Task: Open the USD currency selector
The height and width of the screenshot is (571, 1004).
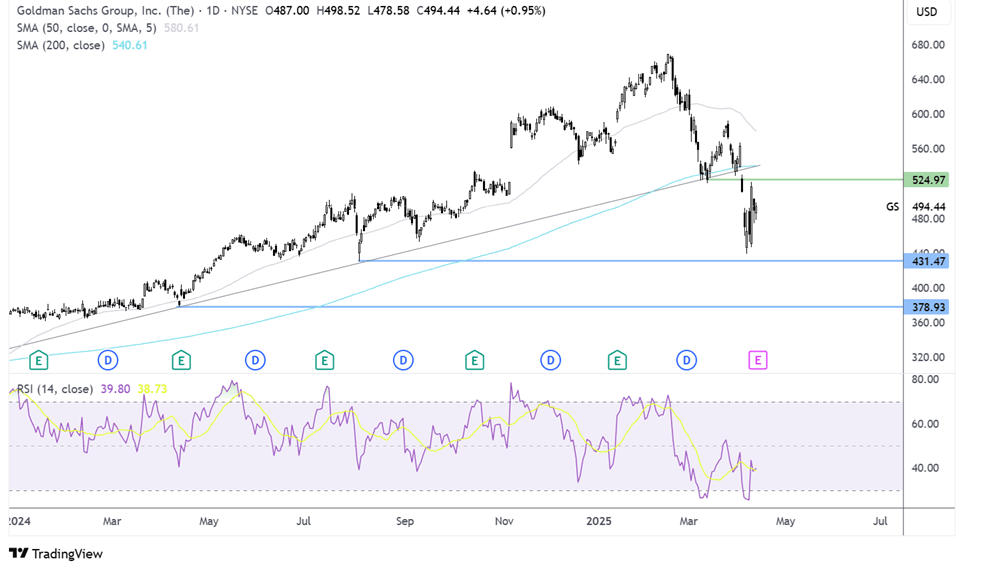Action: (x=927, y=12)
